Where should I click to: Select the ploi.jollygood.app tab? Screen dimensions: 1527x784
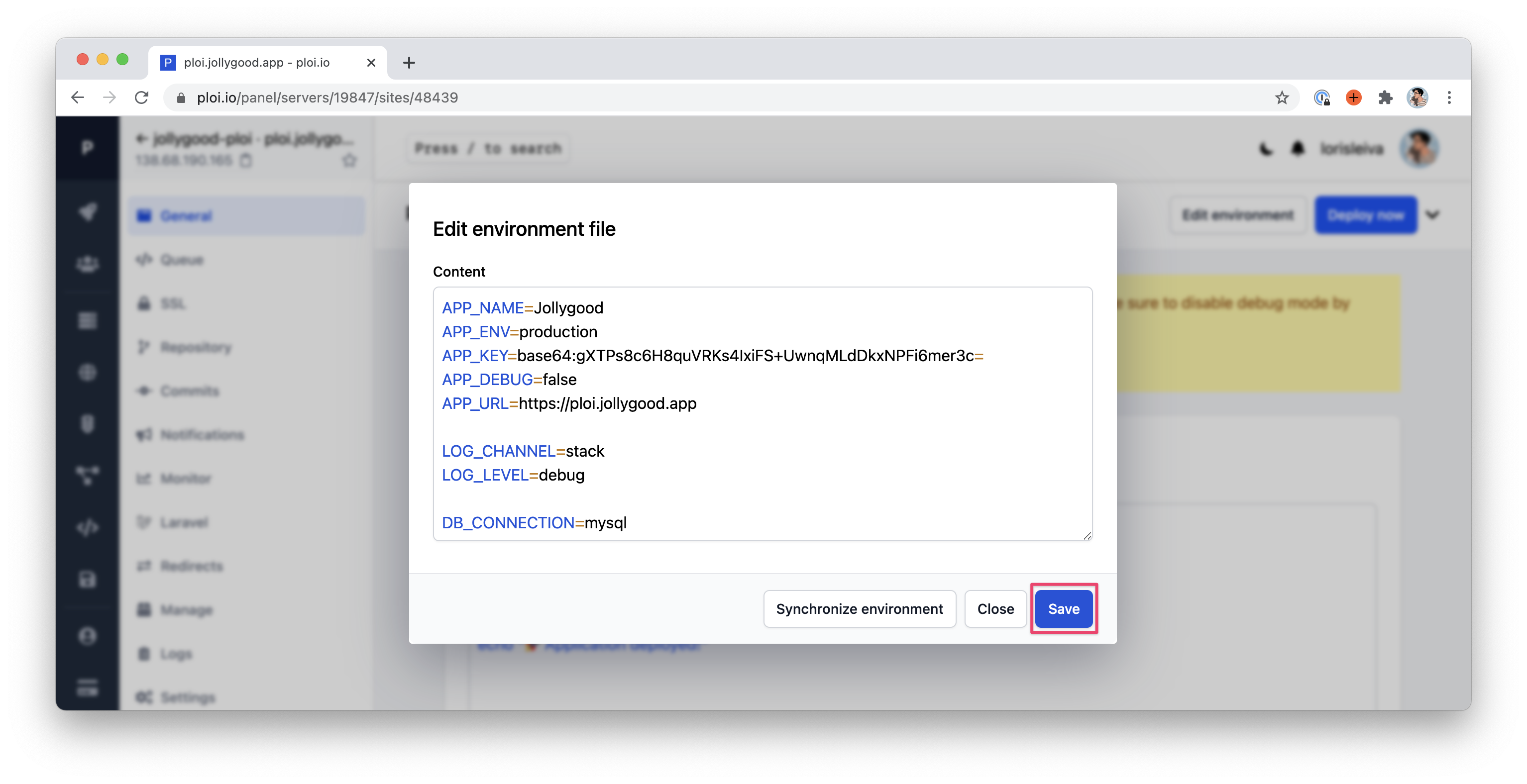(267, 62)
